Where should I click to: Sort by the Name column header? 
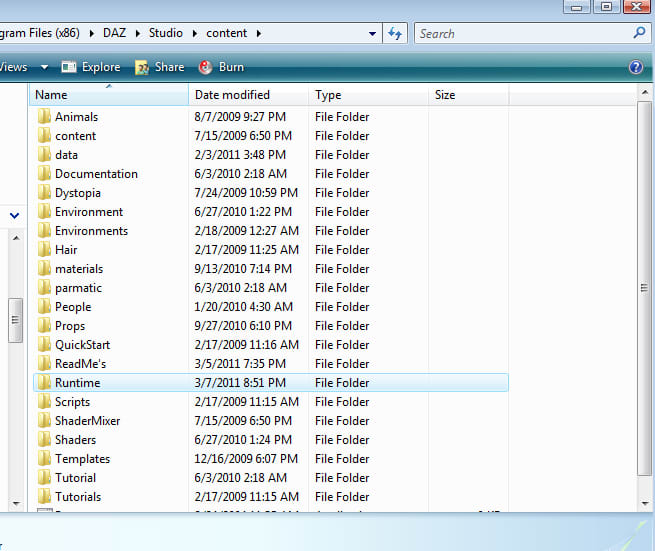pyautogui.click(x=109, y=95)
